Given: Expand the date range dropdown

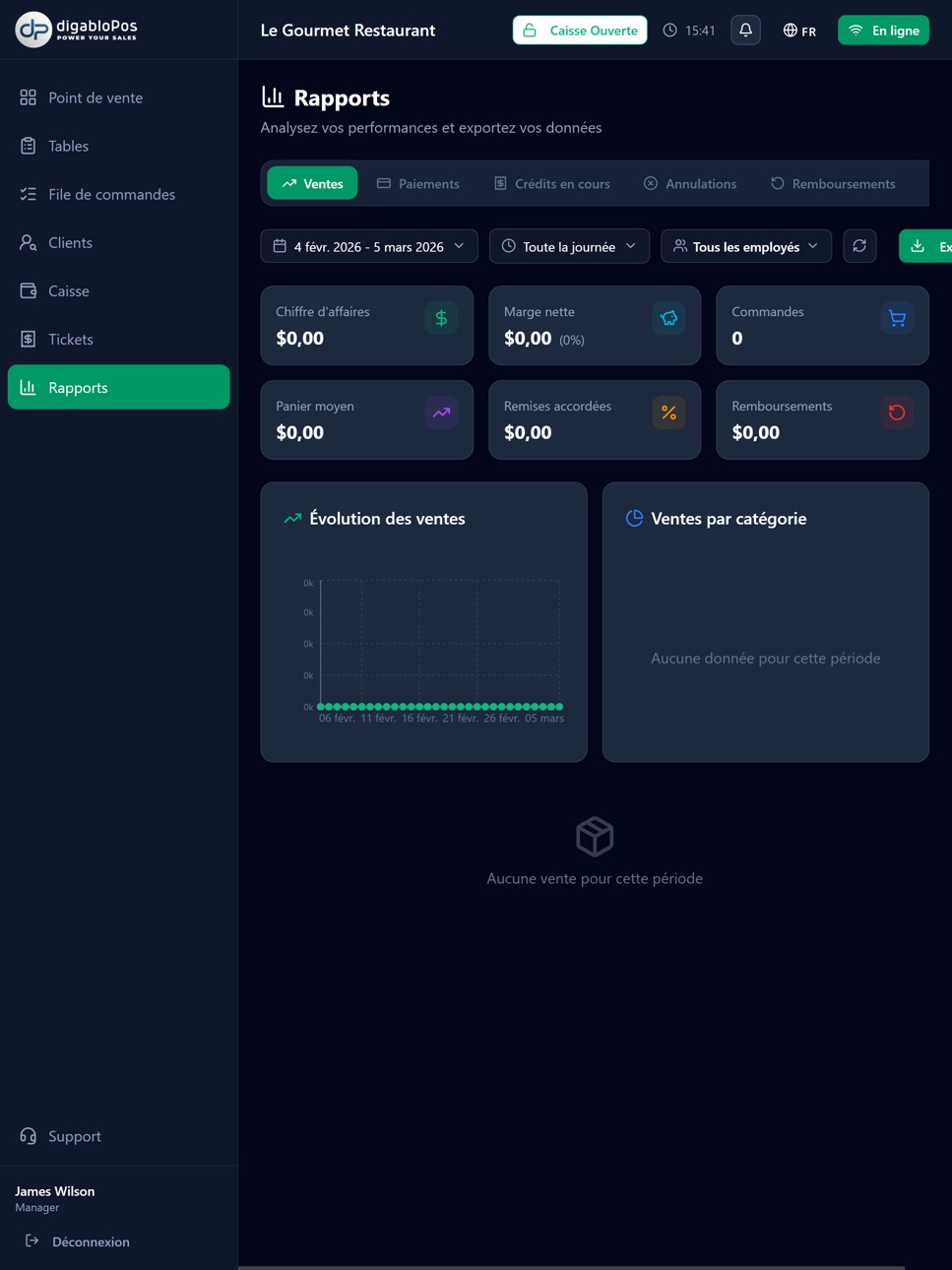Looking at the screenshot, I should pos(369,246).
